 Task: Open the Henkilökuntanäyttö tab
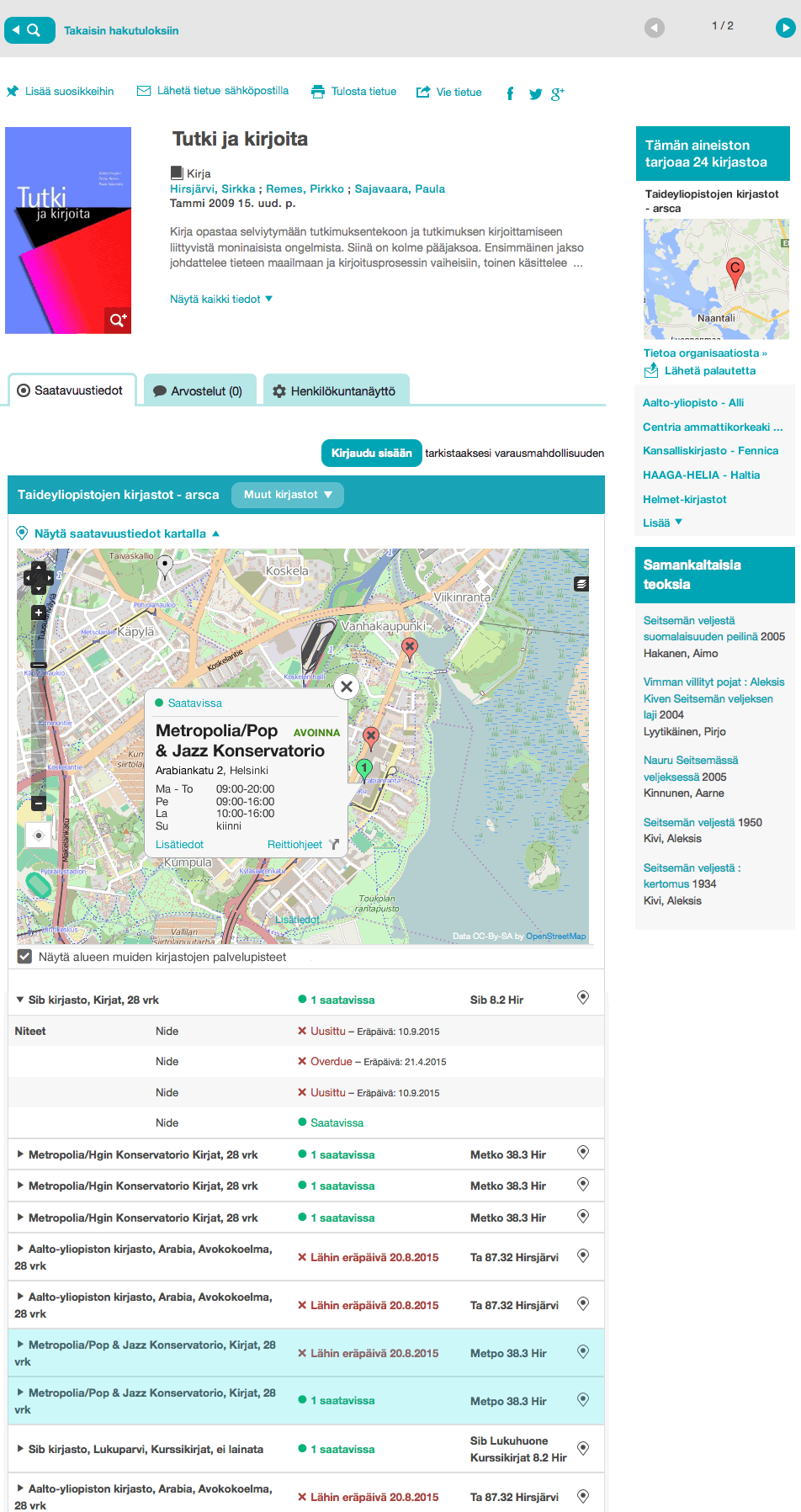(335, 391)
